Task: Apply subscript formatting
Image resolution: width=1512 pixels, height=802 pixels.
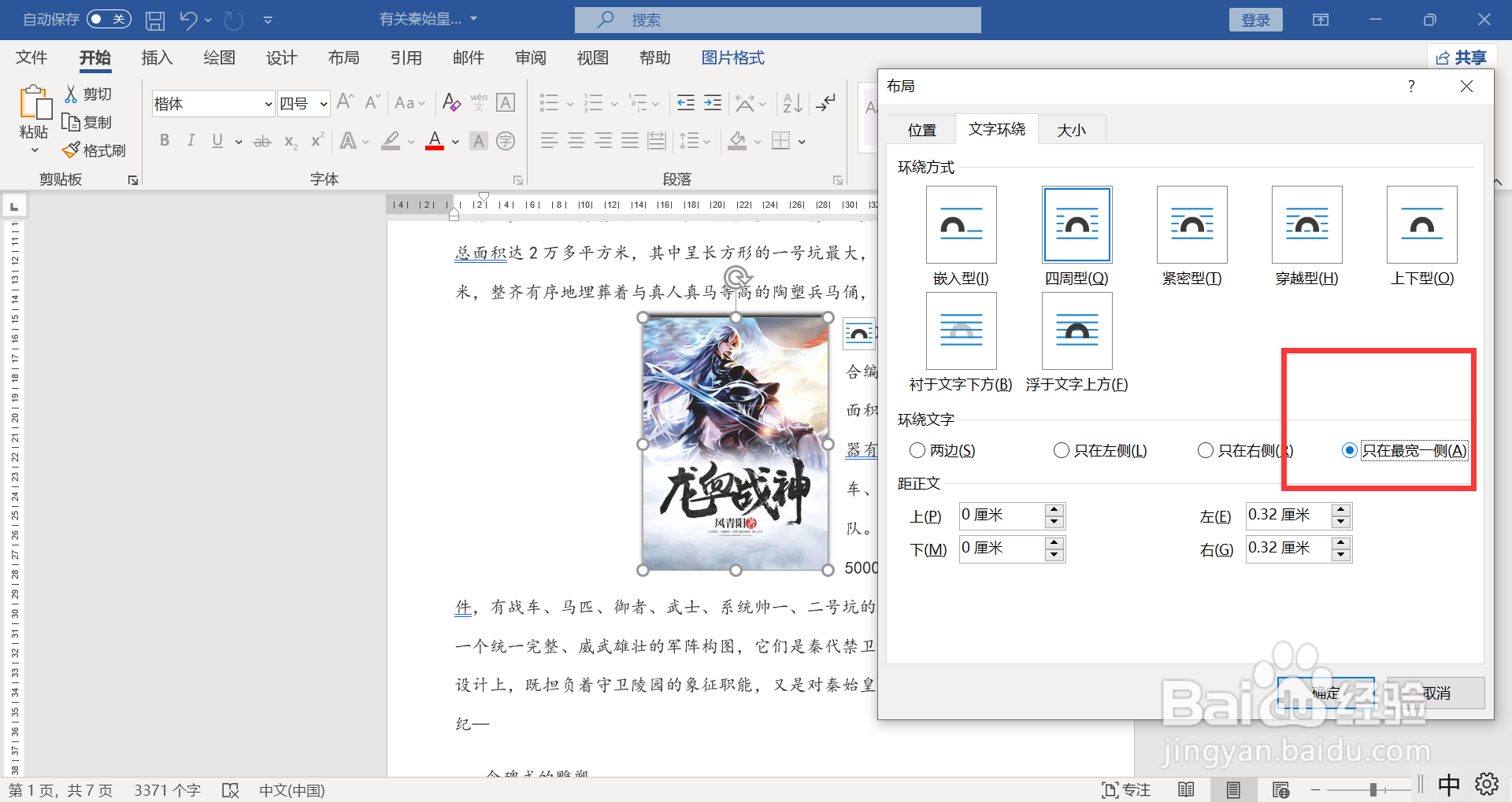Action: (x=291, y=142)
